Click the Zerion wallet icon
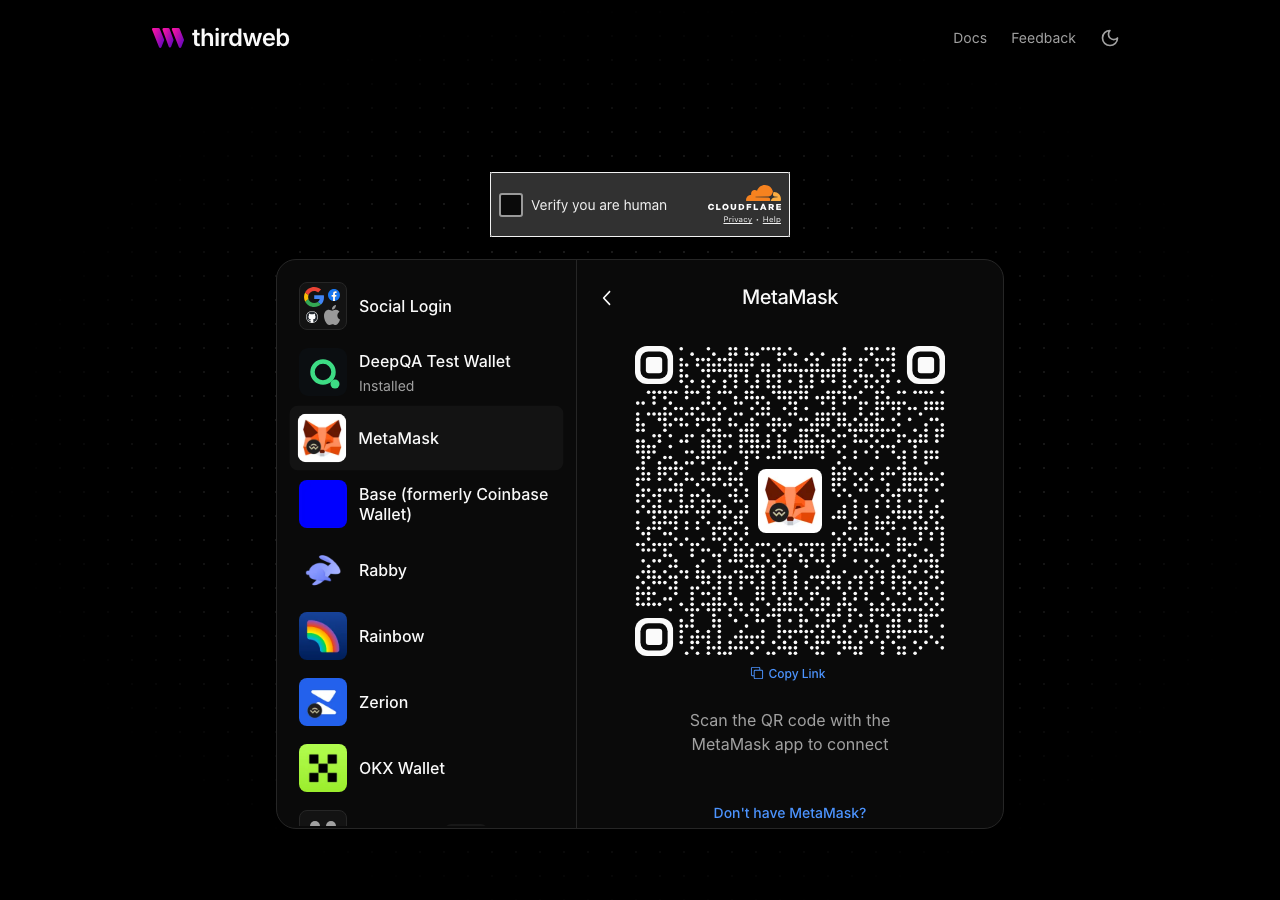 [x=323, y=702]
